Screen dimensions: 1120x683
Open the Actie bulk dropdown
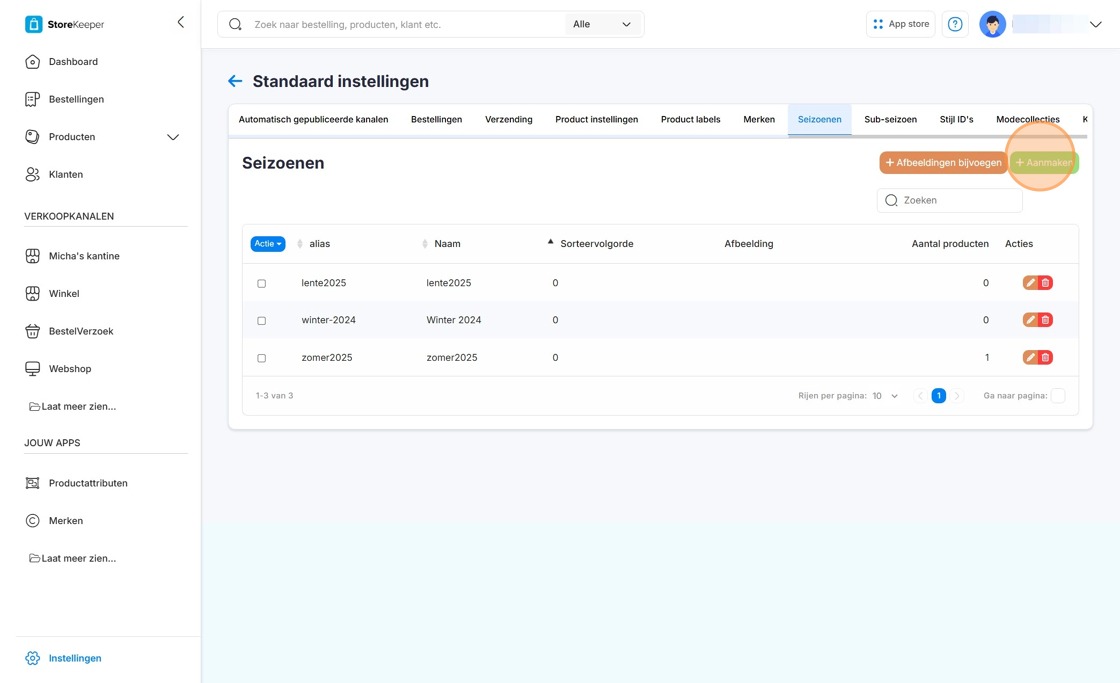point(268,244)
